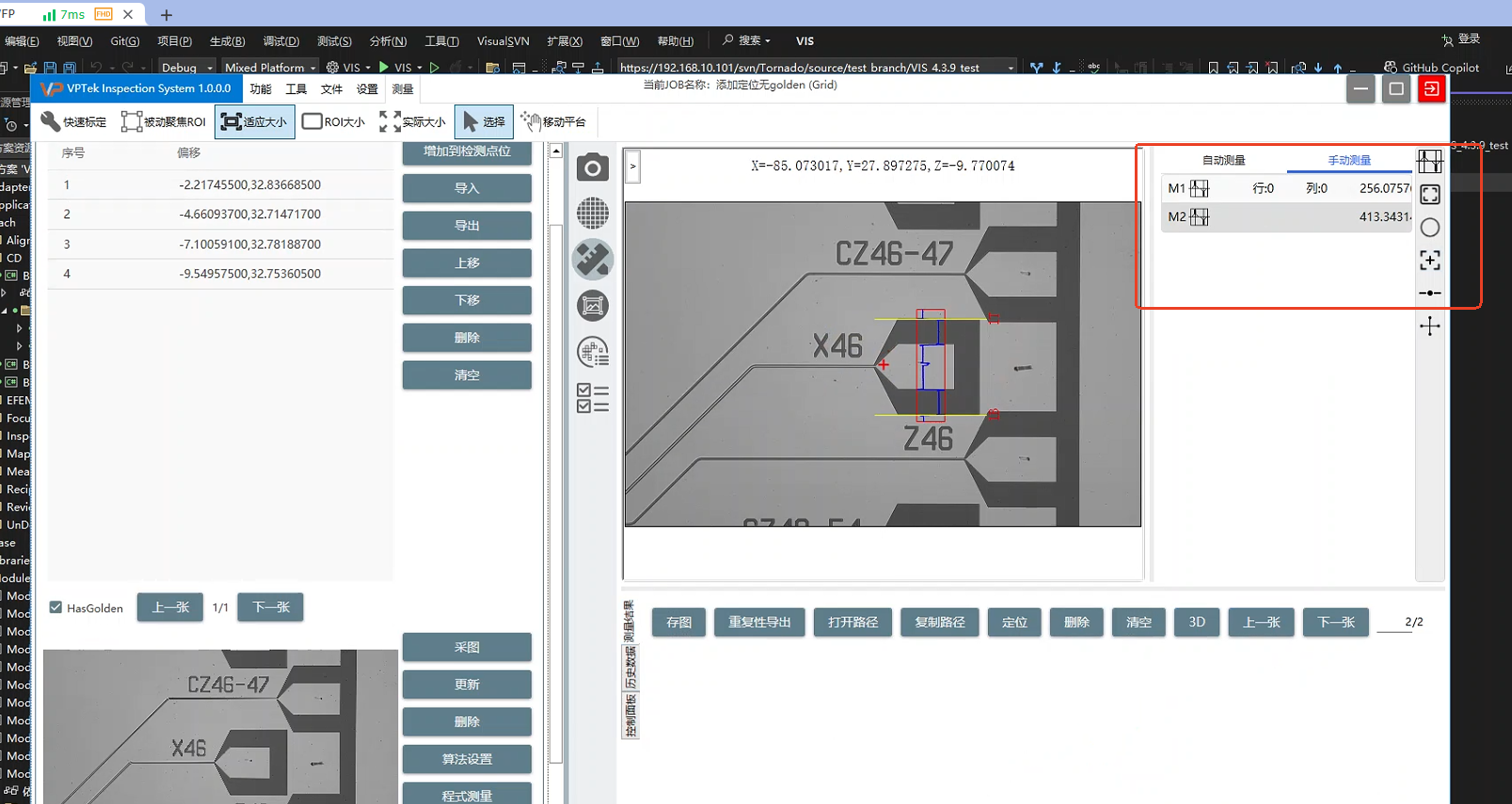
Task: Click the image frame icon in sidebar
Action: [x=592, y=306]
